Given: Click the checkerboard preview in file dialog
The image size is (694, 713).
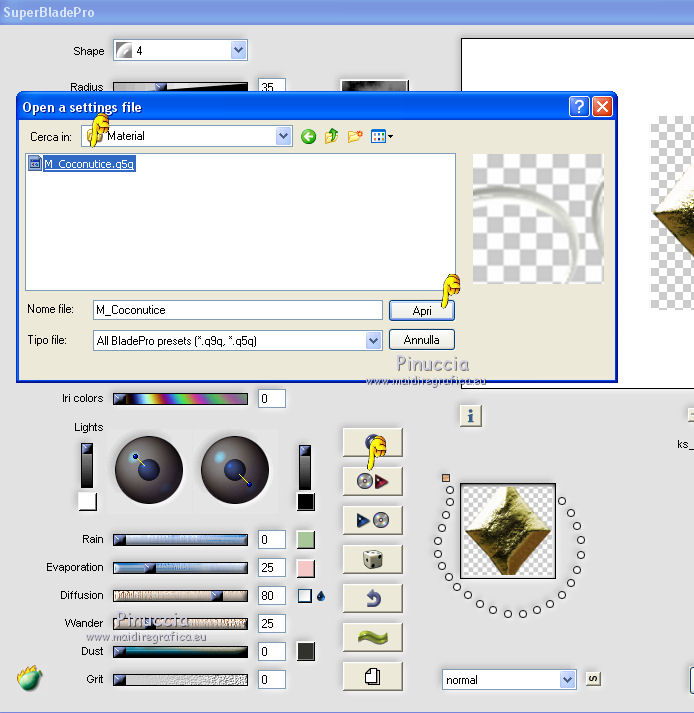Looking at the screenshot, I should coord(538,219).
